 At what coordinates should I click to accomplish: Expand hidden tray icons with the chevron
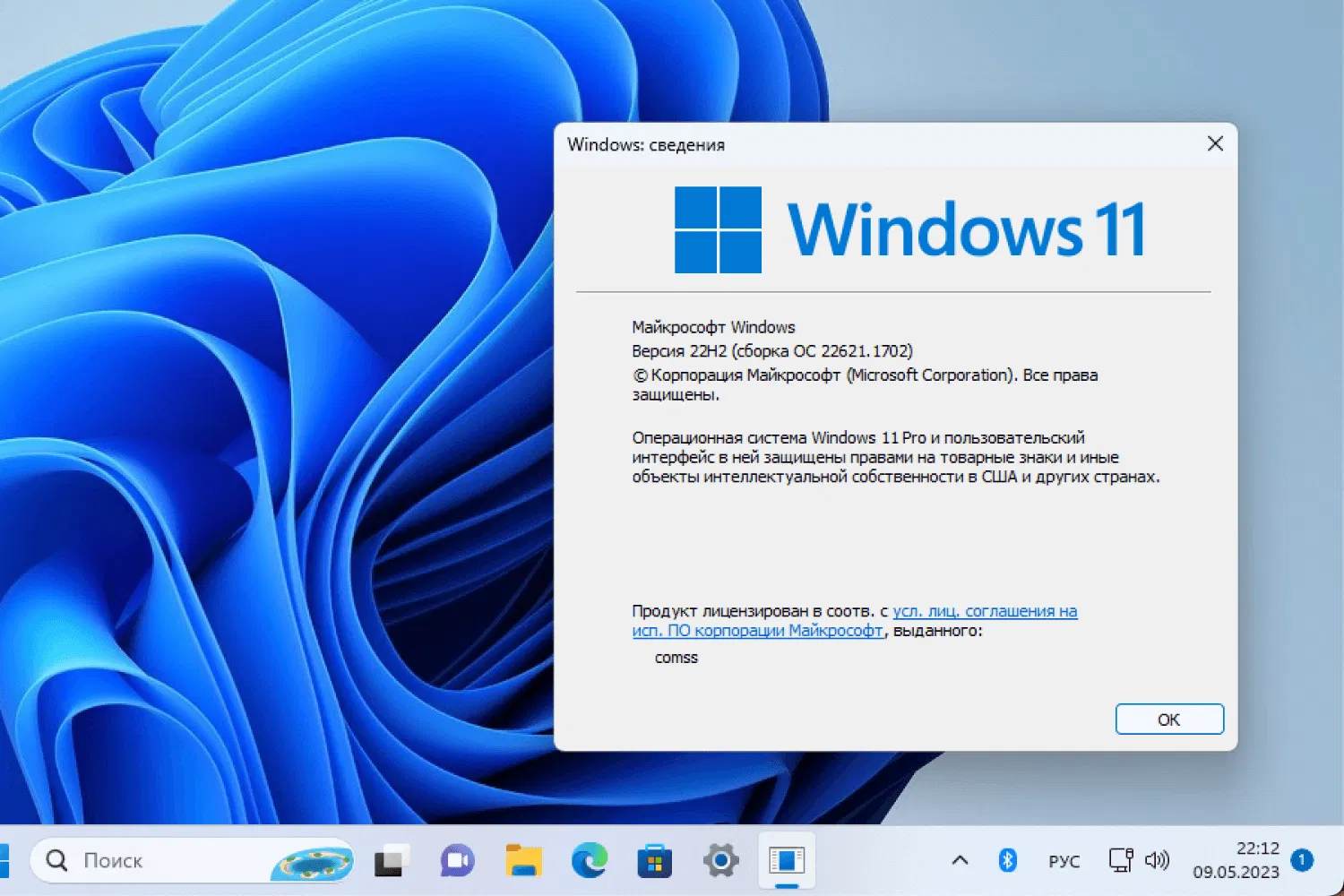pos(961,860)
